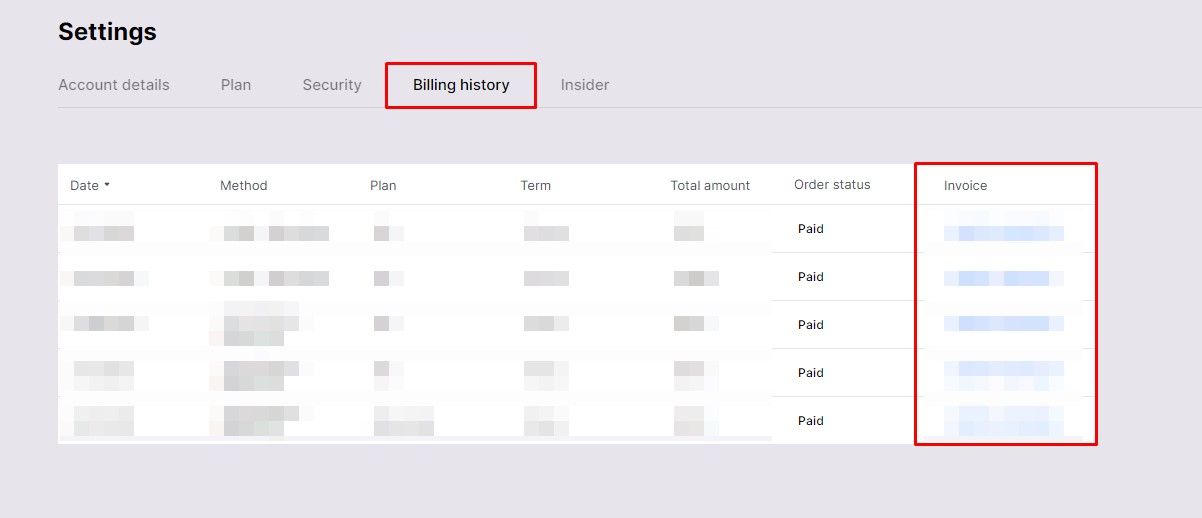The width and height of the screenshot is (1202, 518).
Task: Switch to the Plan settings tab
Action: pyautogui.click(x=236, y=85)
